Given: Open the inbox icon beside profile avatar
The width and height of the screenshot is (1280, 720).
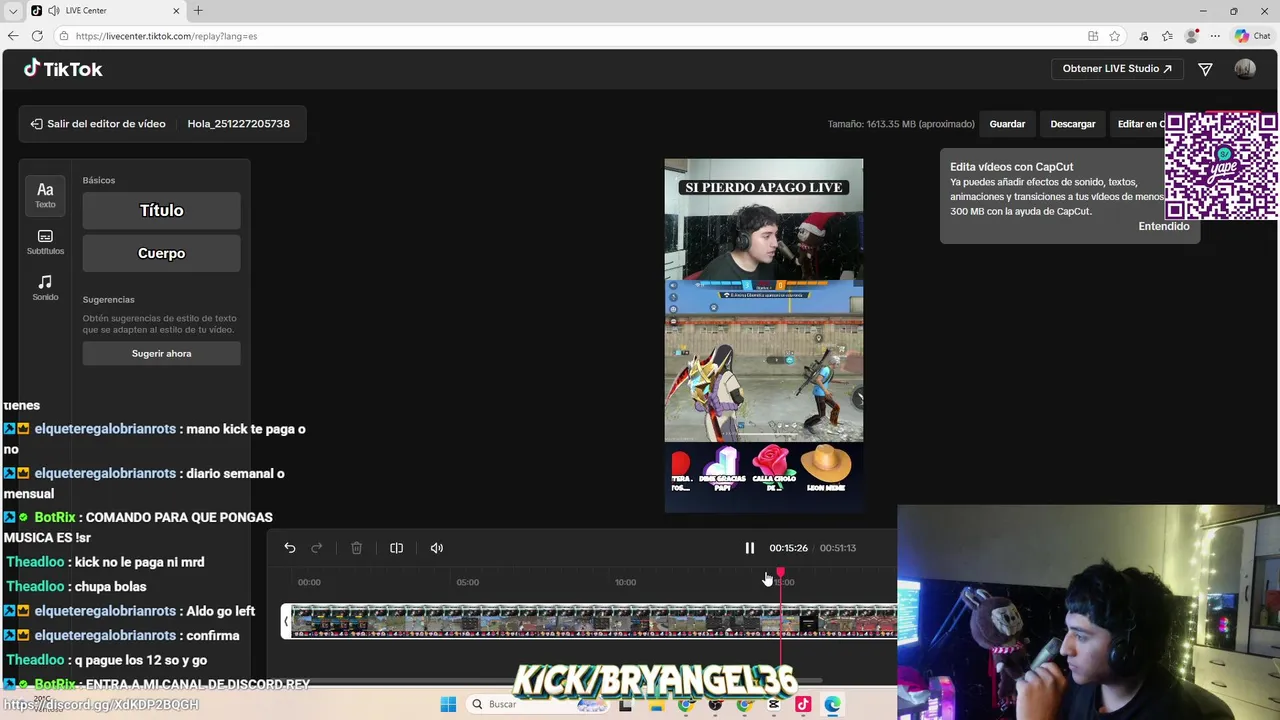Looking at the screenshot, I should tap(1205, 69).
